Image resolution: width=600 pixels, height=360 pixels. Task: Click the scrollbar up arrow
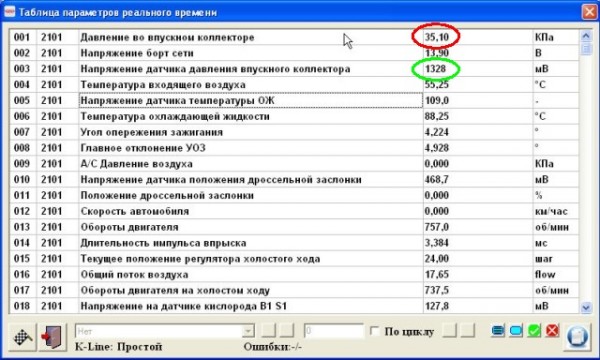586,36
